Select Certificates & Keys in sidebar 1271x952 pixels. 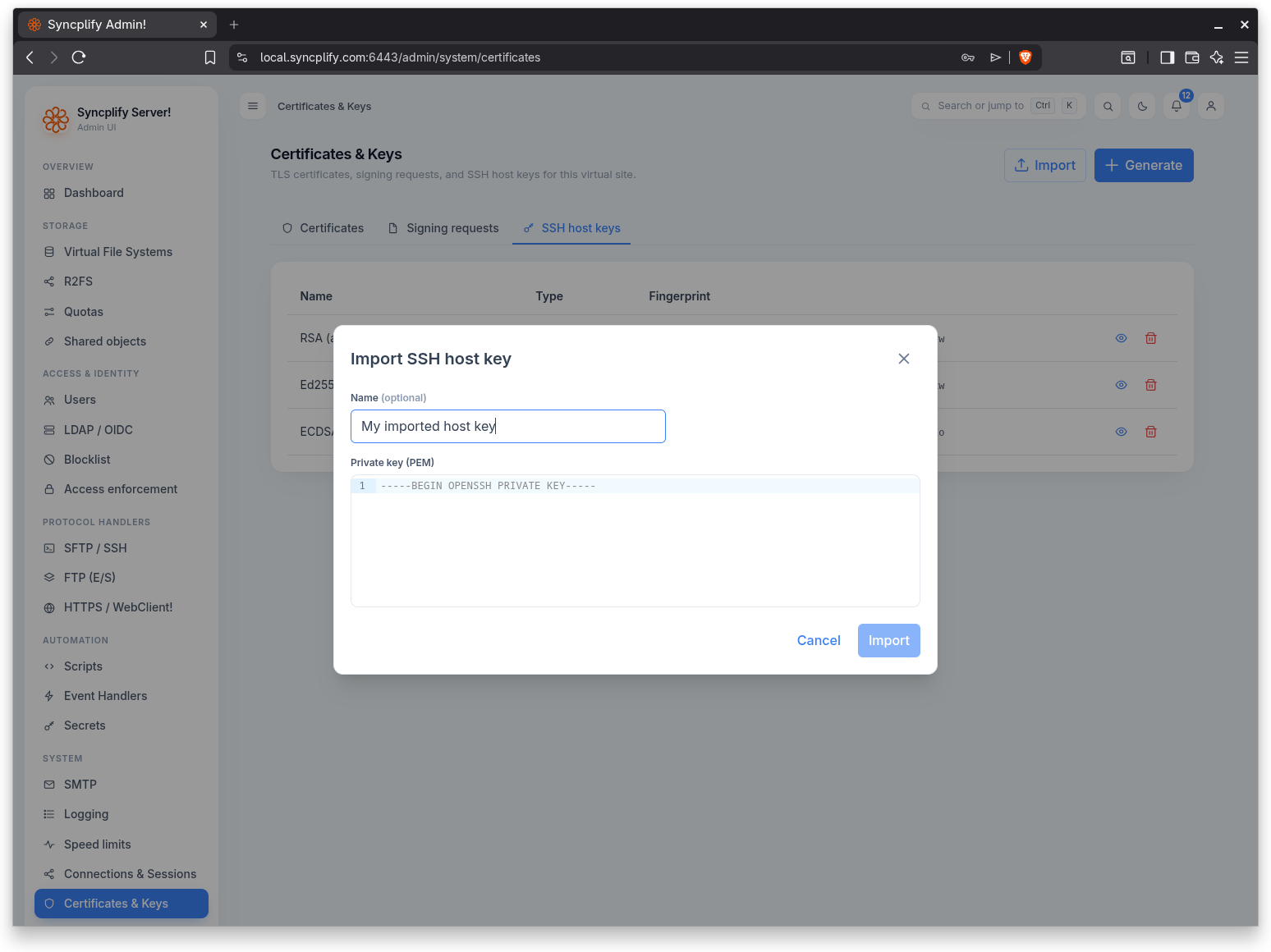[122, 904]
